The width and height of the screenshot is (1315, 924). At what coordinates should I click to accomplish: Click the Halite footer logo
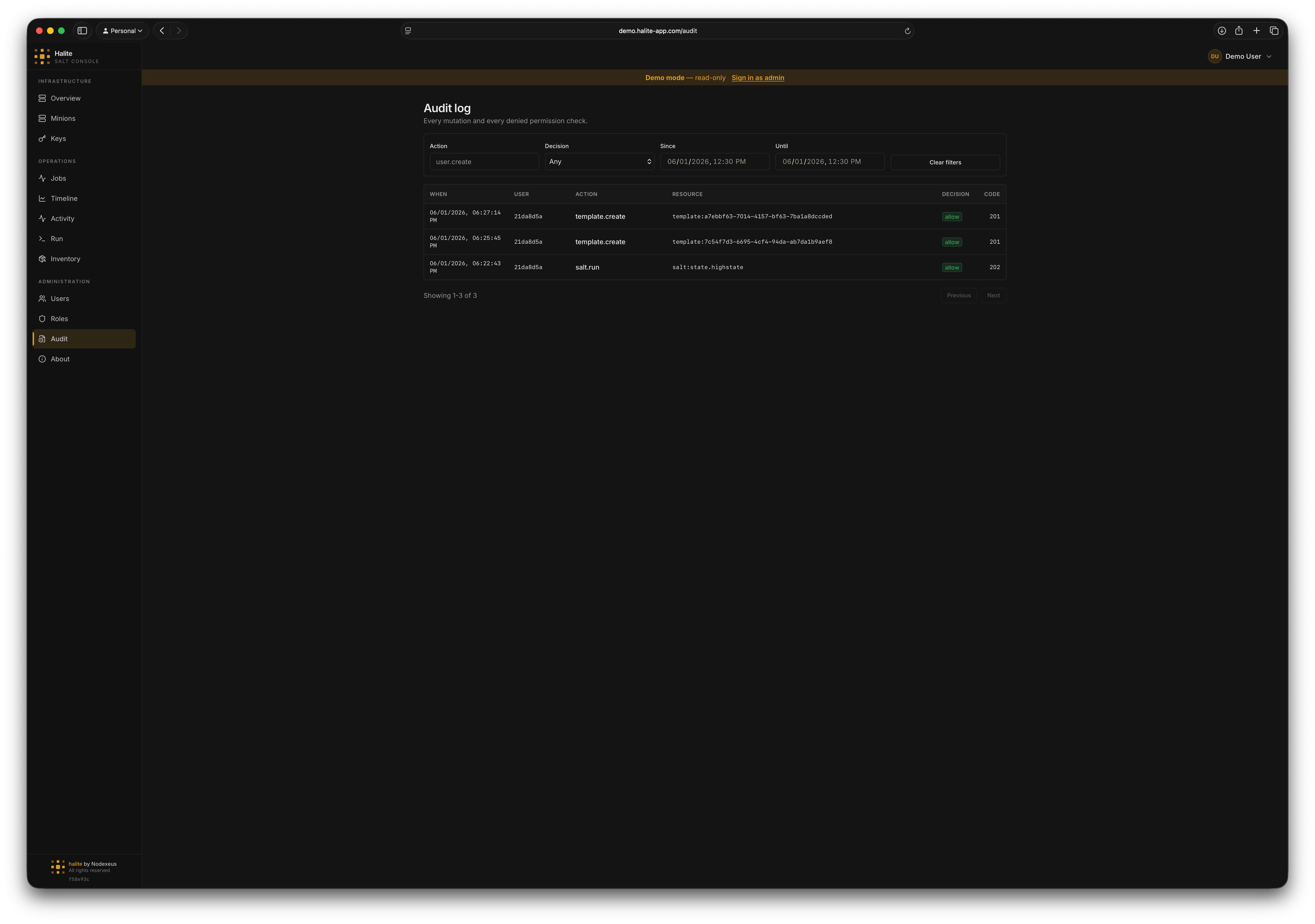tap(58, 867)
